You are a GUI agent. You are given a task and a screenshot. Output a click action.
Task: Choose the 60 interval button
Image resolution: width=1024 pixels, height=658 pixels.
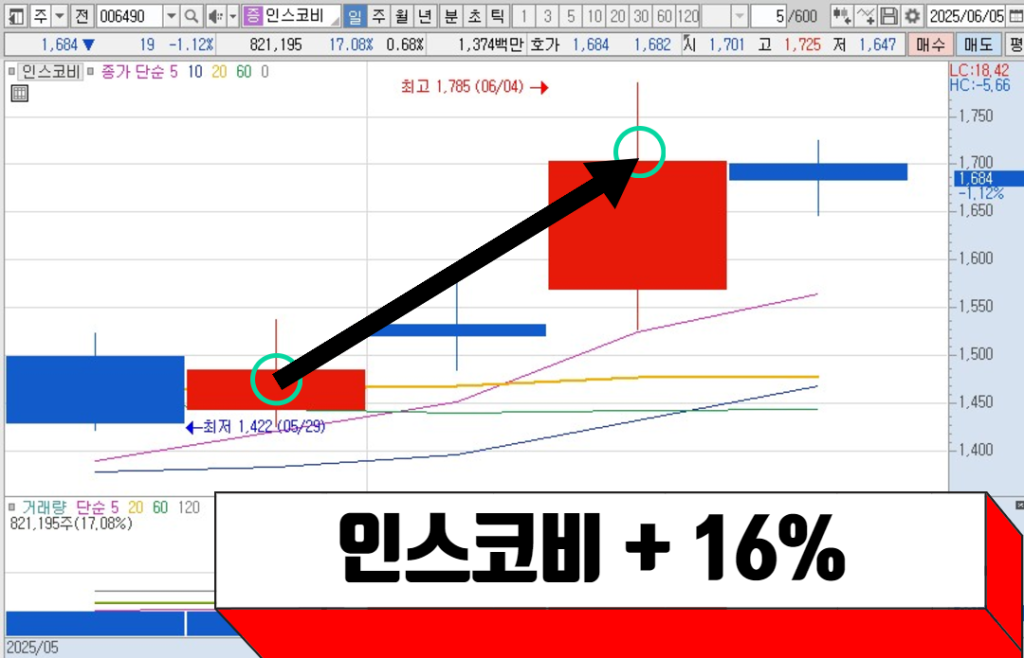click(x=665, y=15)
